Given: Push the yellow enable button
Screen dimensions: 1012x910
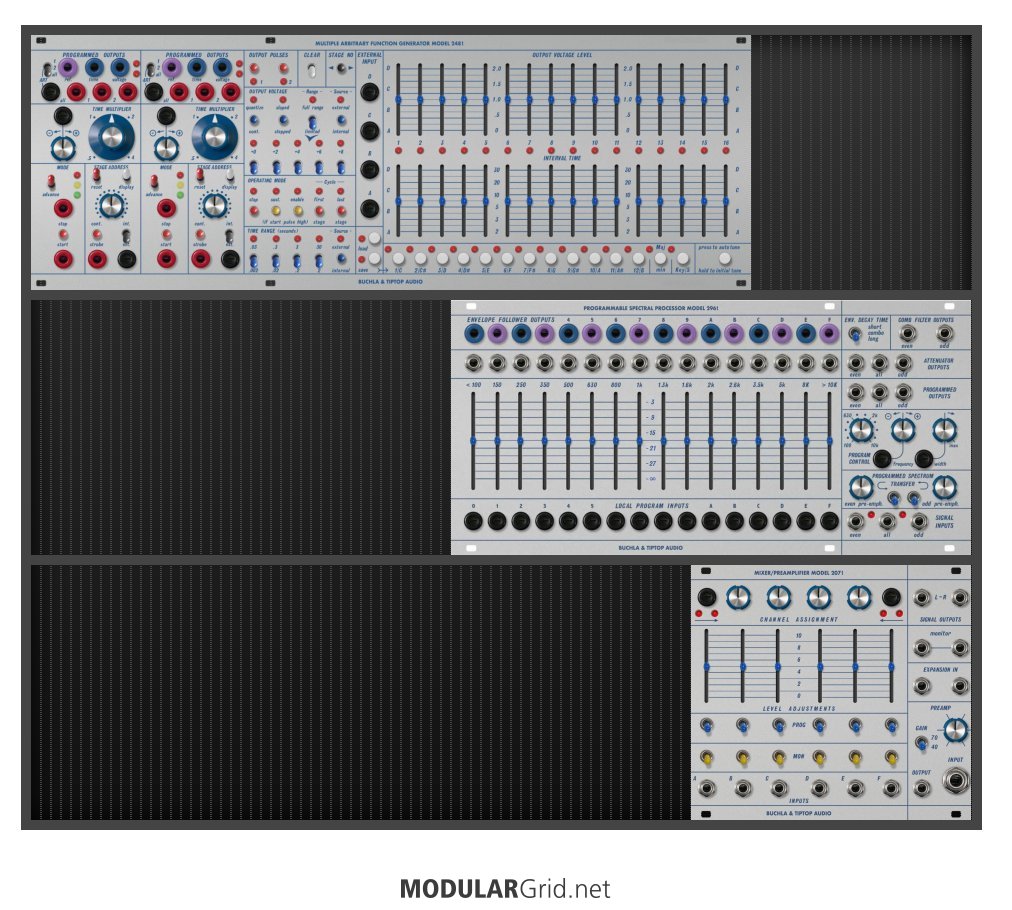Looking at the screenshot, I should pyautogui.click(x=298, y=211).
